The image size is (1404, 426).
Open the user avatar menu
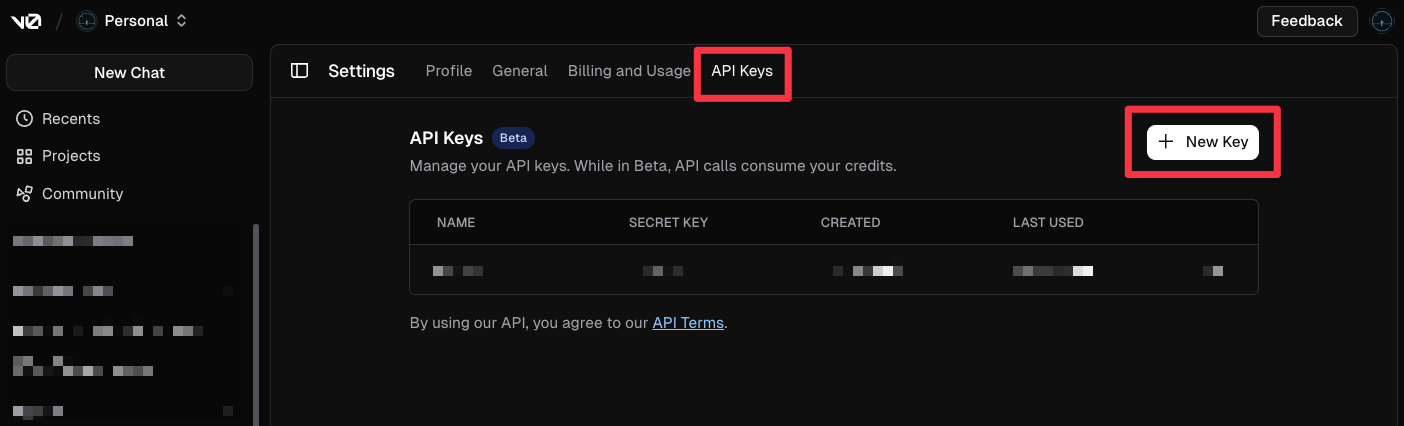[1381, 21]
